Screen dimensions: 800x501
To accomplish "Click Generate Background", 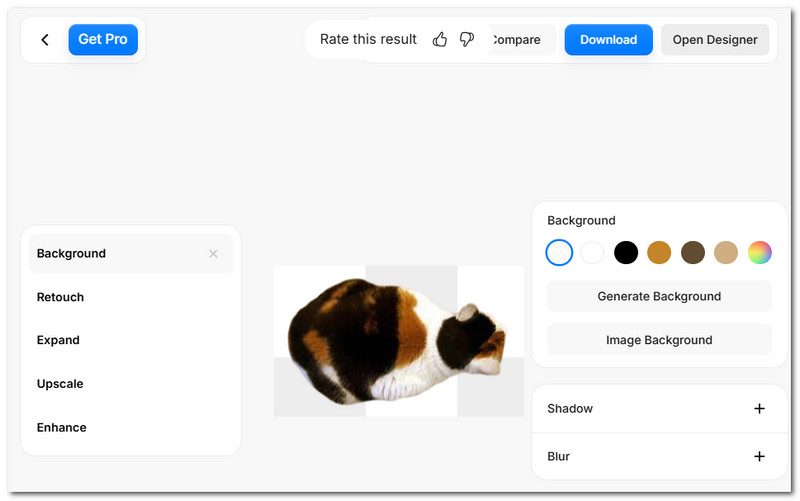I will pos(659,296).
